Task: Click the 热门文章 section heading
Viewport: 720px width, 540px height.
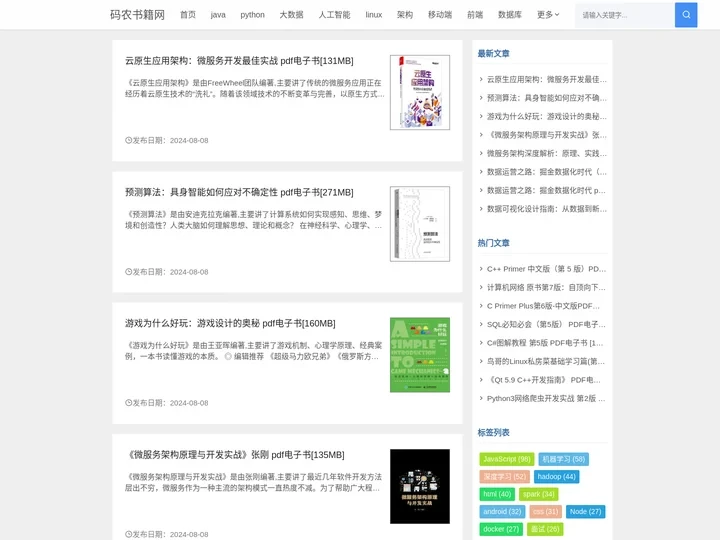Action: (494, 243)
